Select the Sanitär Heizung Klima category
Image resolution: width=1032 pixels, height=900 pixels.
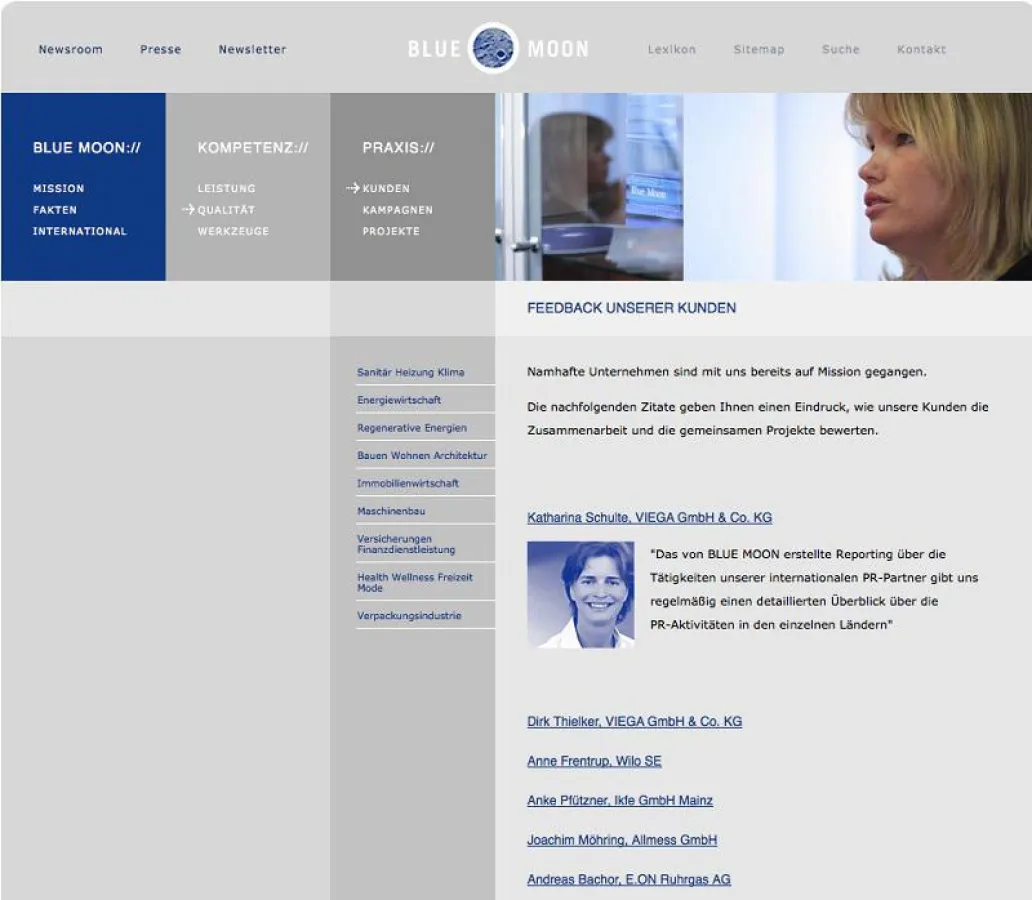(411, 373)
